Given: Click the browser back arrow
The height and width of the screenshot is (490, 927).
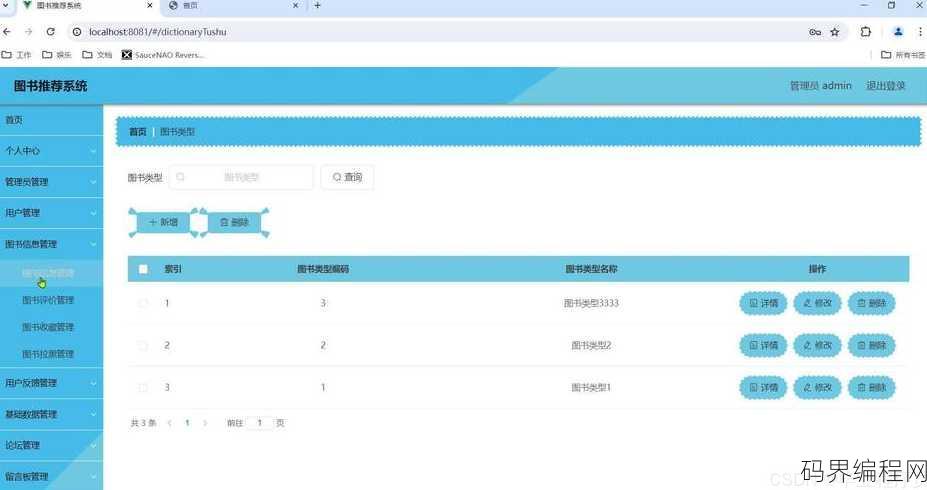Looking at the screenshot, I should point(7,32).
